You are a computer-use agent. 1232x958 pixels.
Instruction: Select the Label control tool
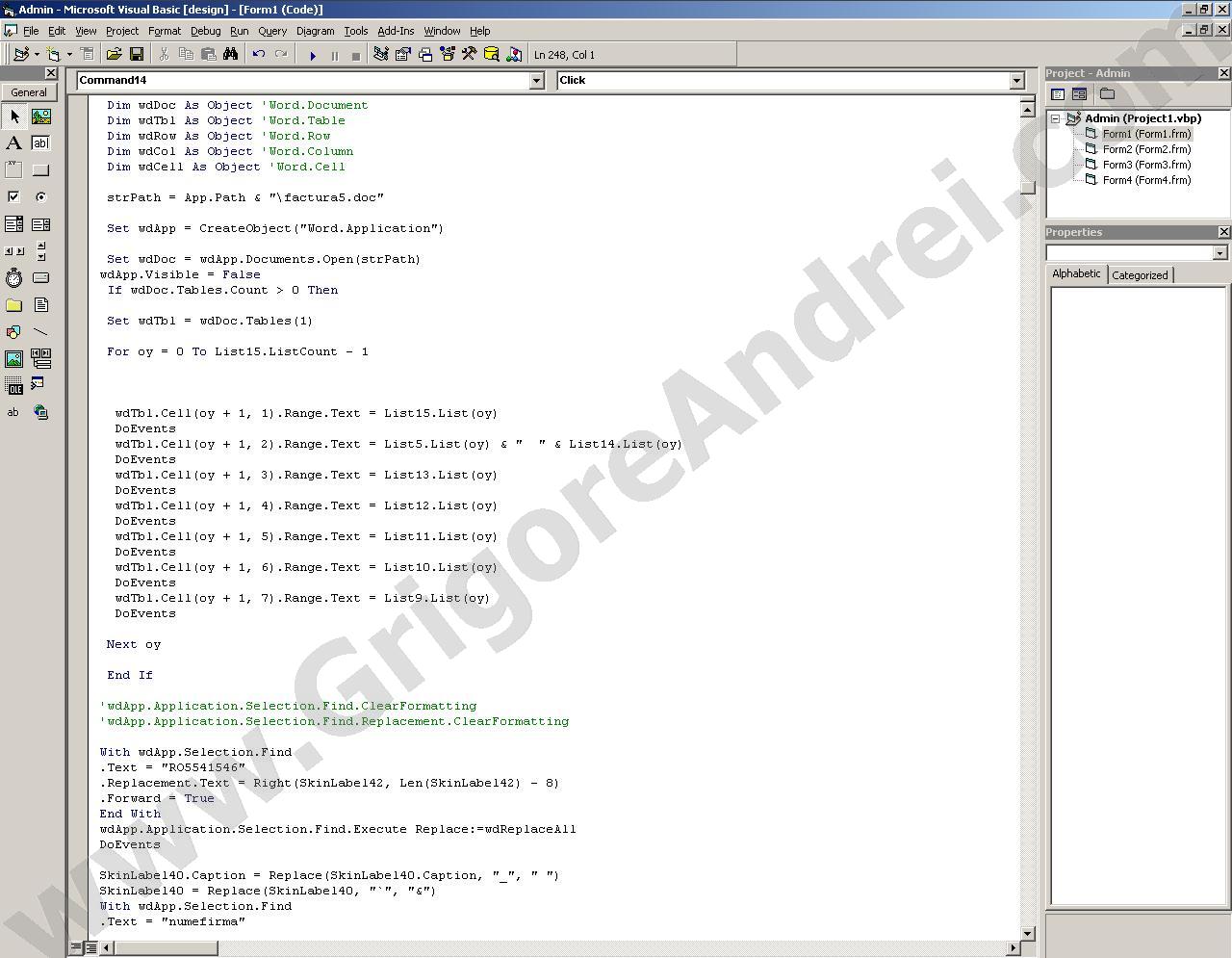click(x=13, y=143)
